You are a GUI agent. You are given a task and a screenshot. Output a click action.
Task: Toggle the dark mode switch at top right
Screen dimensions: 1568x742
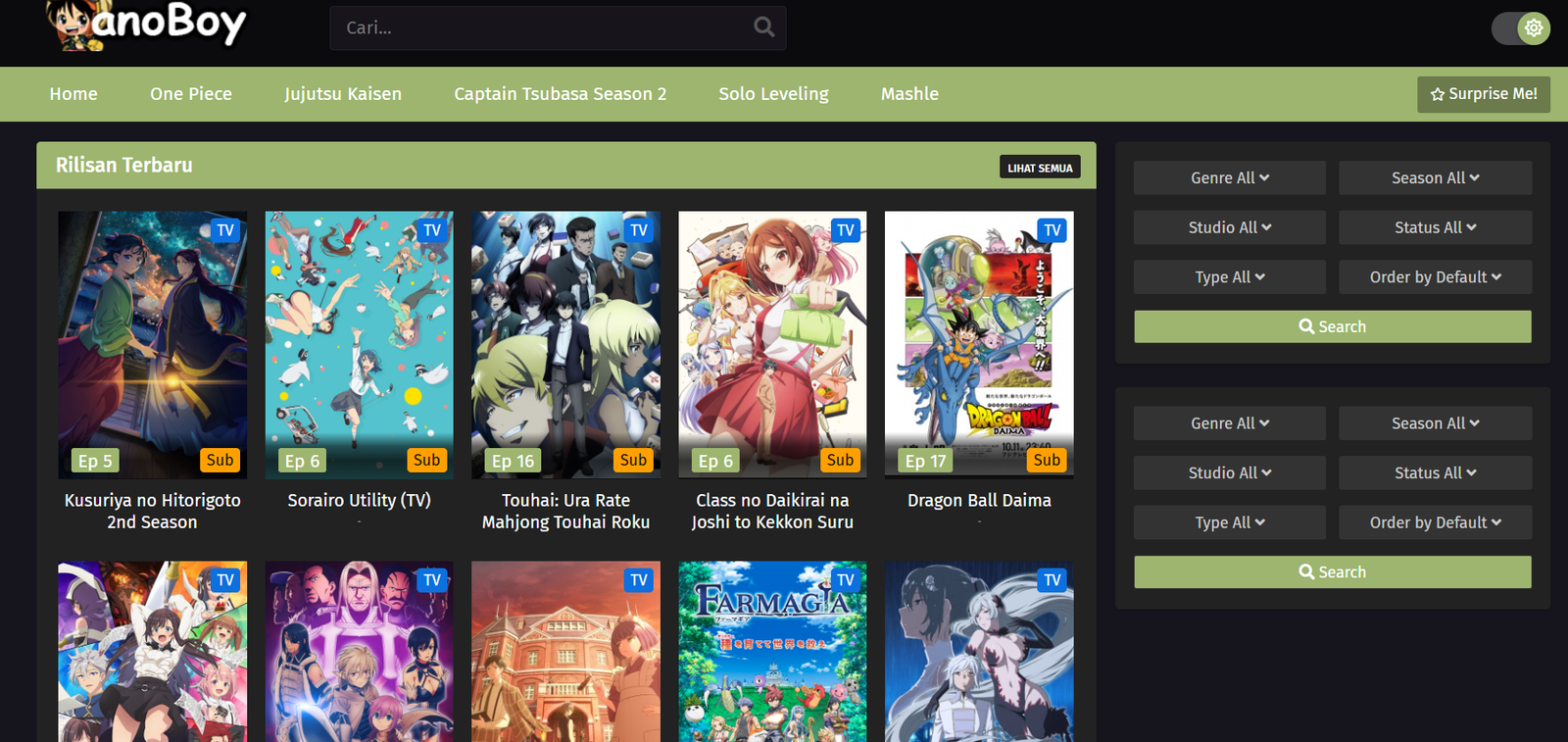pos(1520,28)
